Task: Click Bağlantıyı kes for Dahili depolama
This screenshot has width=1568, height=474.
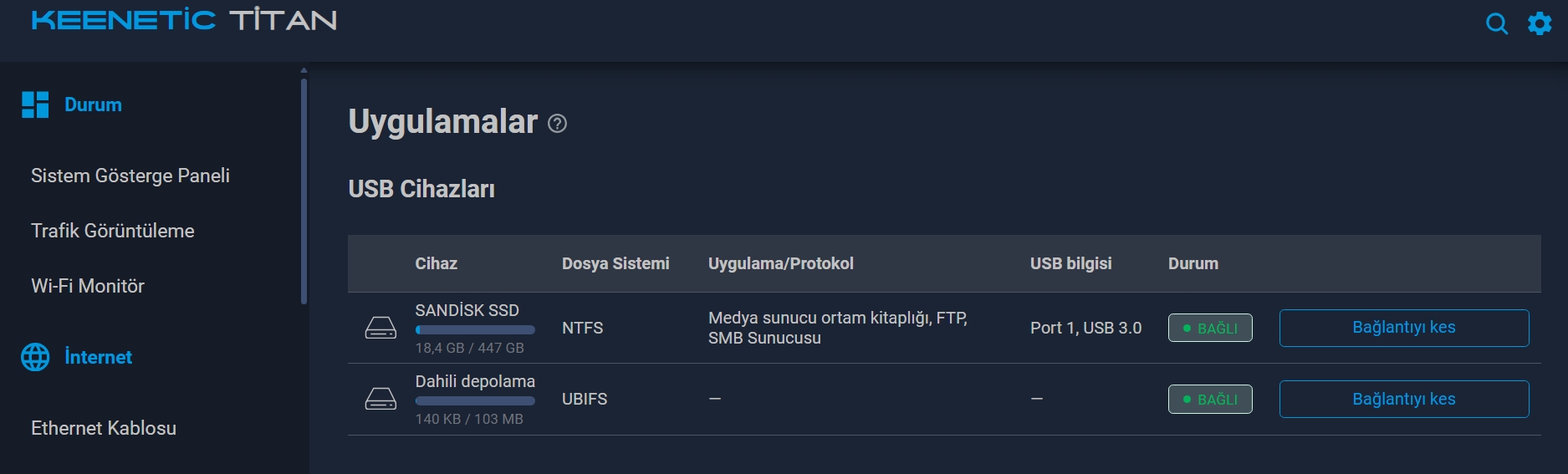Action: [1404, 399]
